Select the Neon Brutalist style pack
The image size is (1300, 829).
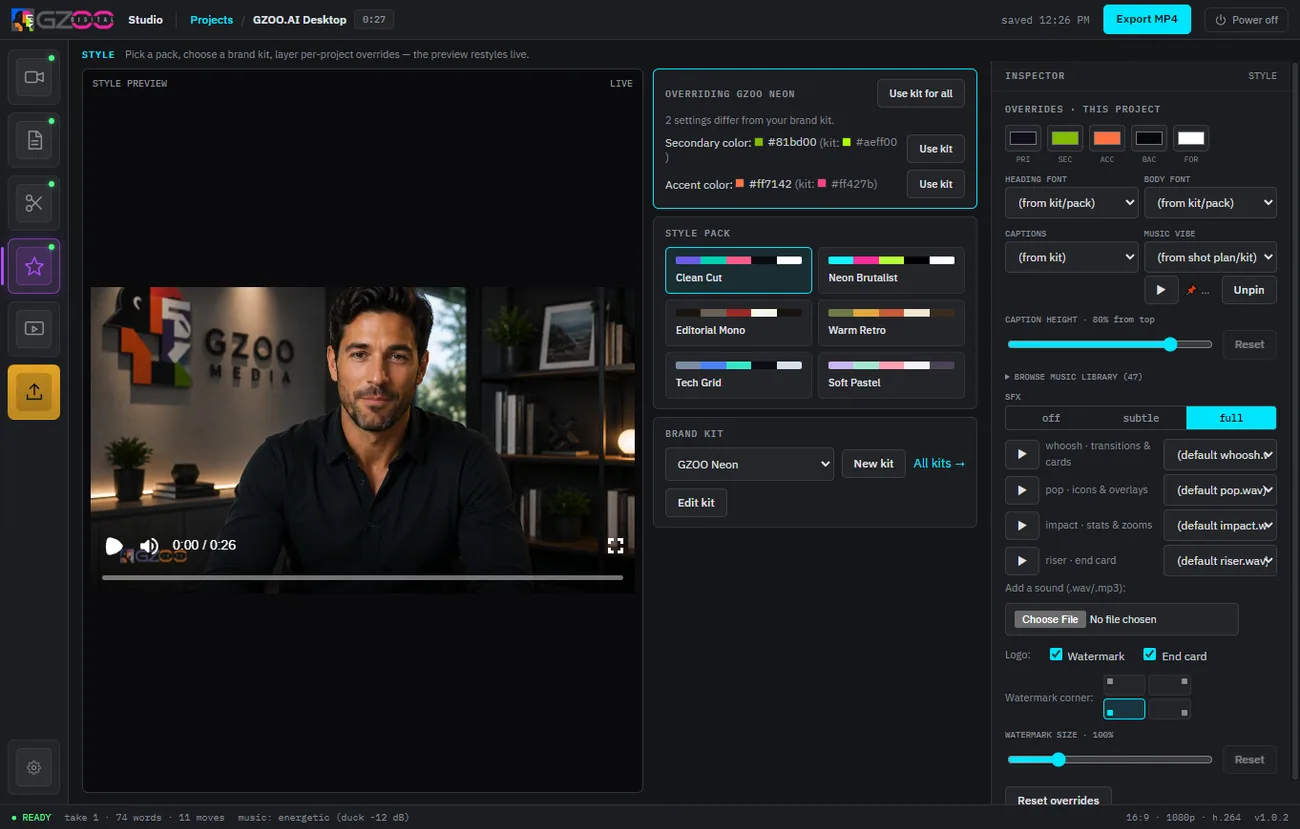891,270
